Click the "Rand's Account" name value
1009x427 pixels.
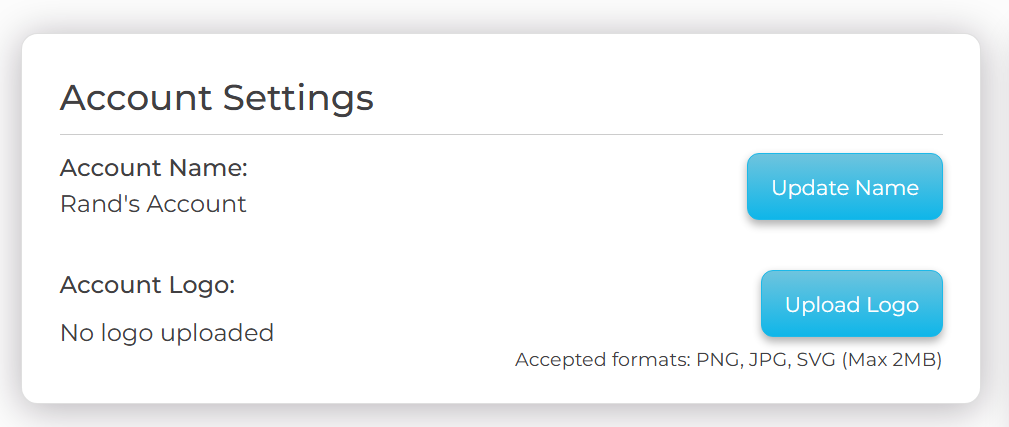(153, 204)
